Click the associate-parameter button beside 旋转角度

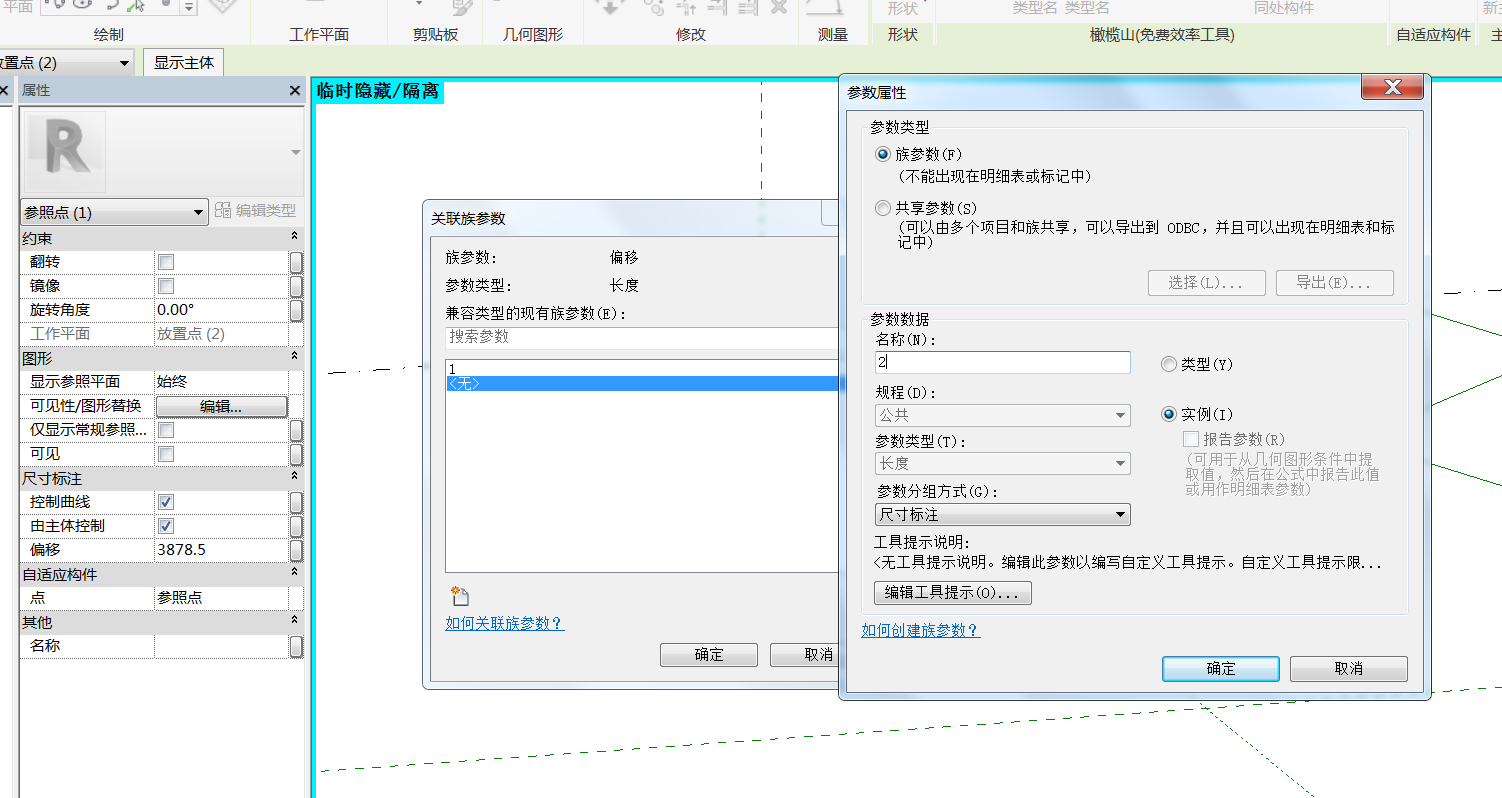pos(296,310)
